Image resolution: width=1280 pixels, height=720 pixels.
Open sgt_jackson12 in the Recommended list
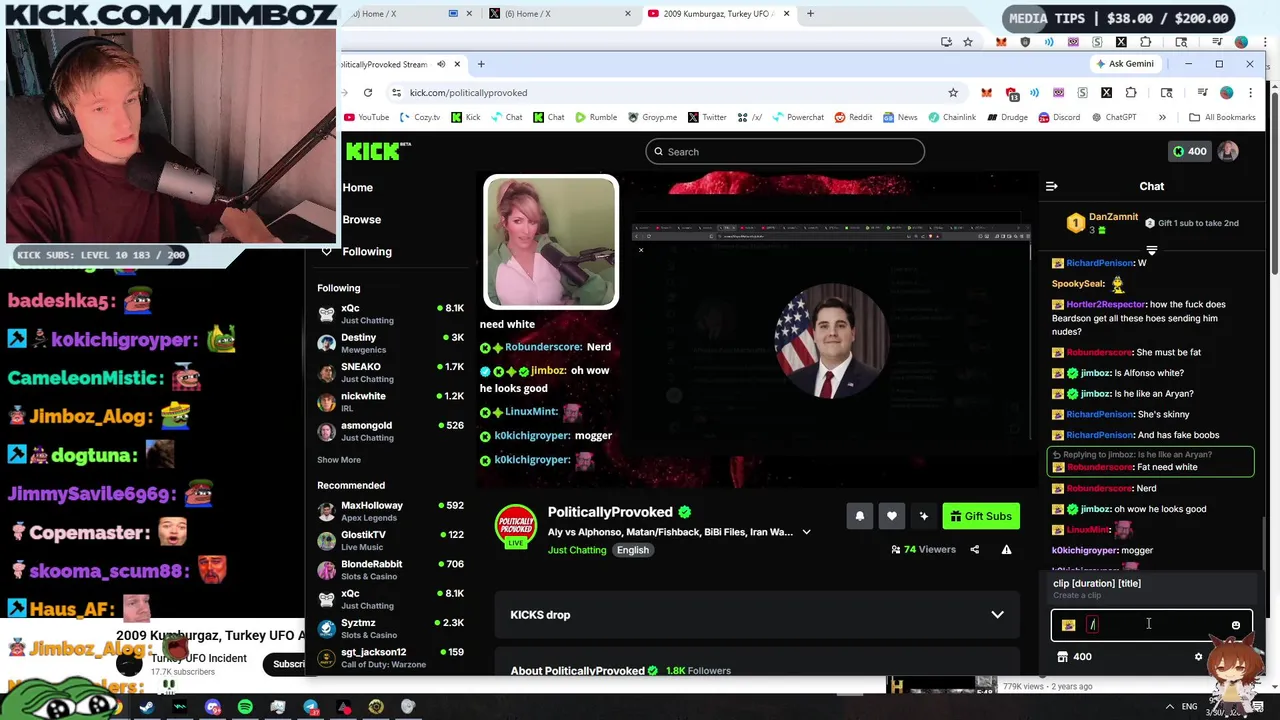click(390, 657)
